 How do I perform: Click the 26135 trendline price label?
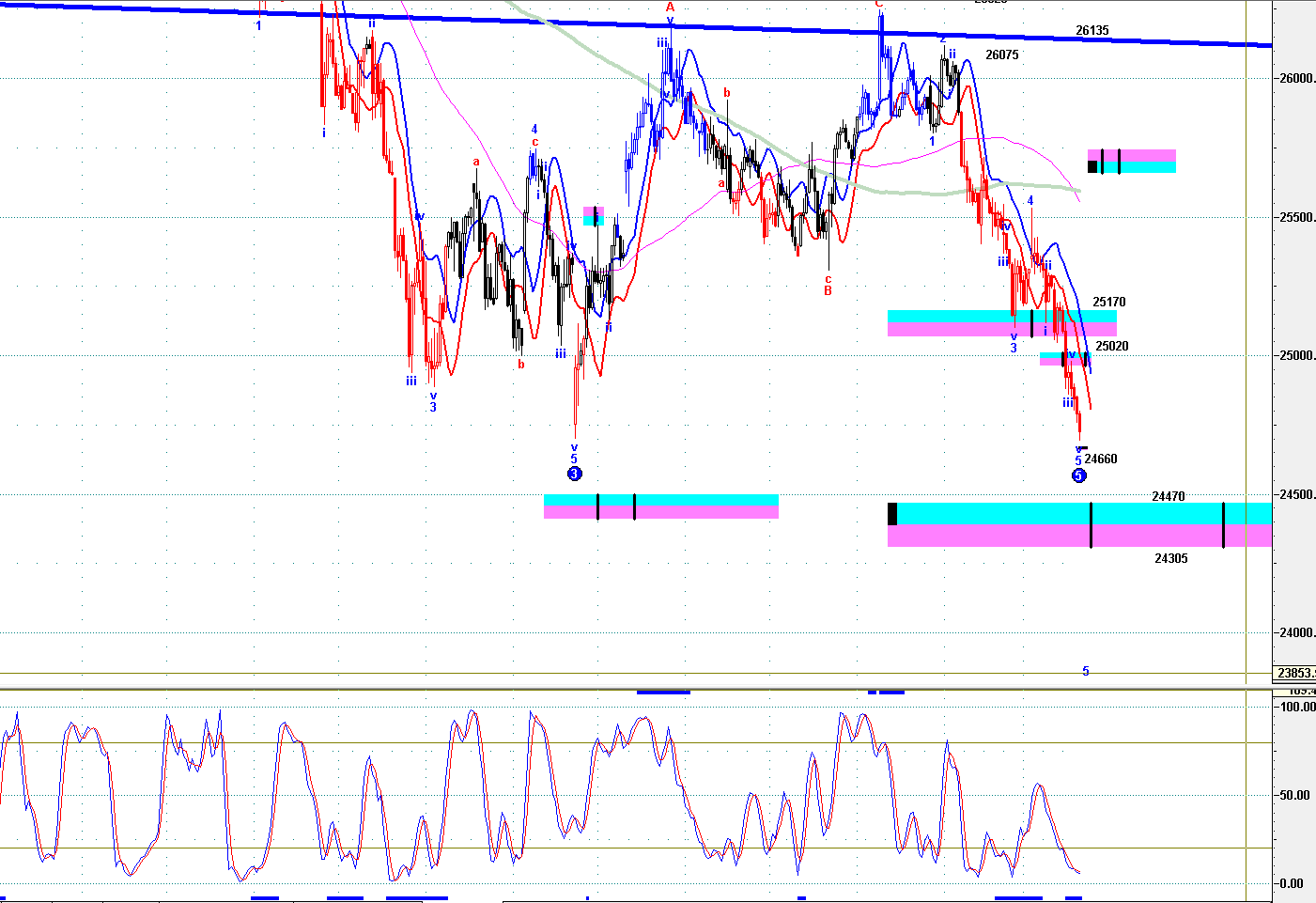(1092, 31)
